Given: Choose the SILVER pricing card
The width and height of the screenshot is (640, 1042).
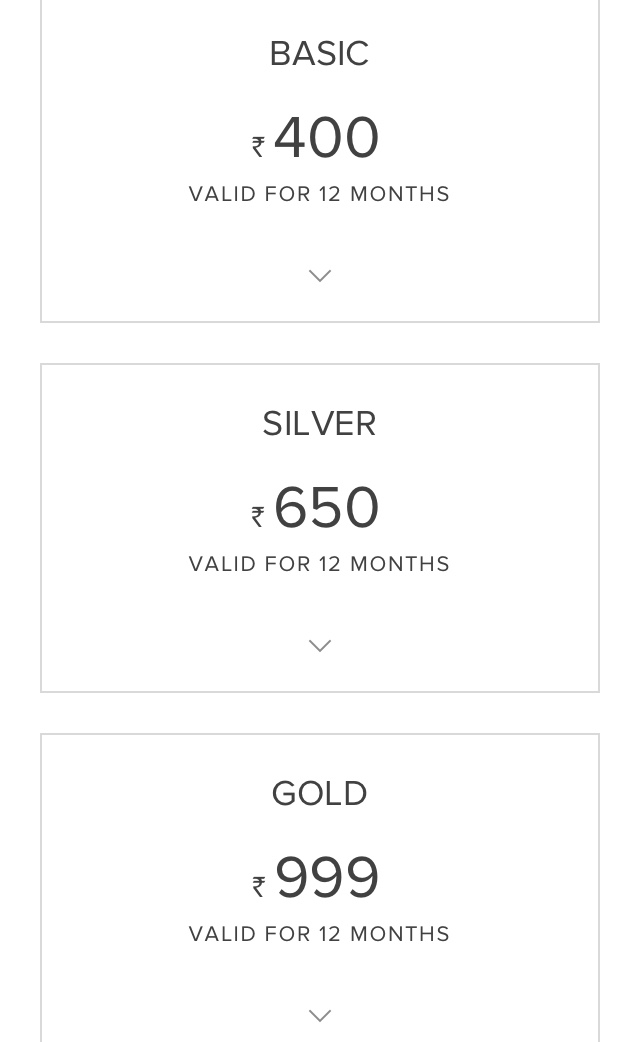Looking at the screenshot, I should pos(320,528).
